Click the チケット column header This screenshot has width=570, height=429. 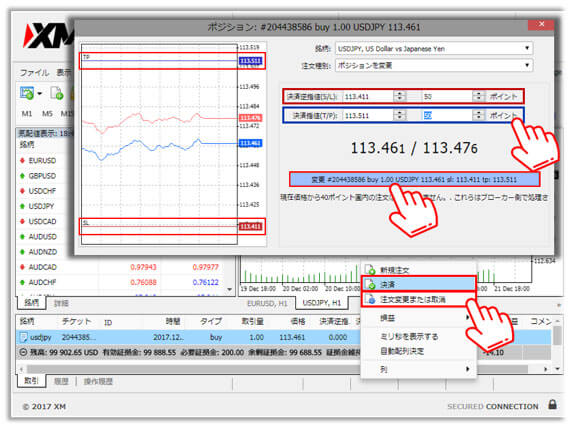click(76, 321)
